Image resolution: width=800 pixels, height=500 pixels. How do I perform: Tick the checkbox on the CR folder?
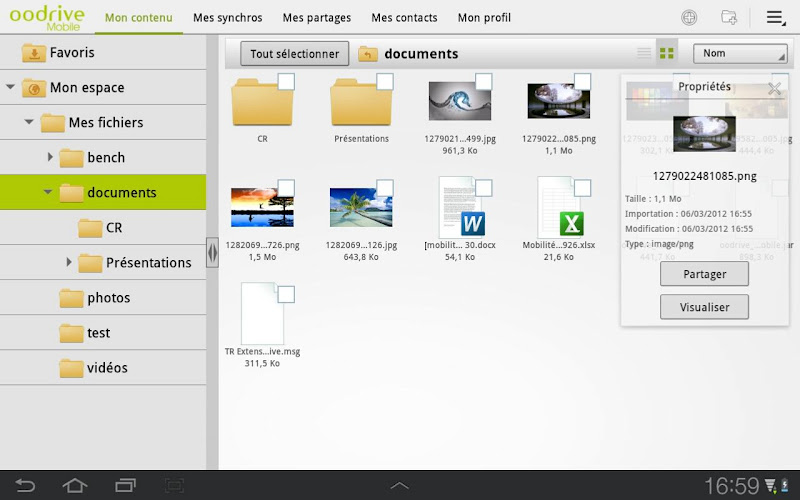coord(286,82)
